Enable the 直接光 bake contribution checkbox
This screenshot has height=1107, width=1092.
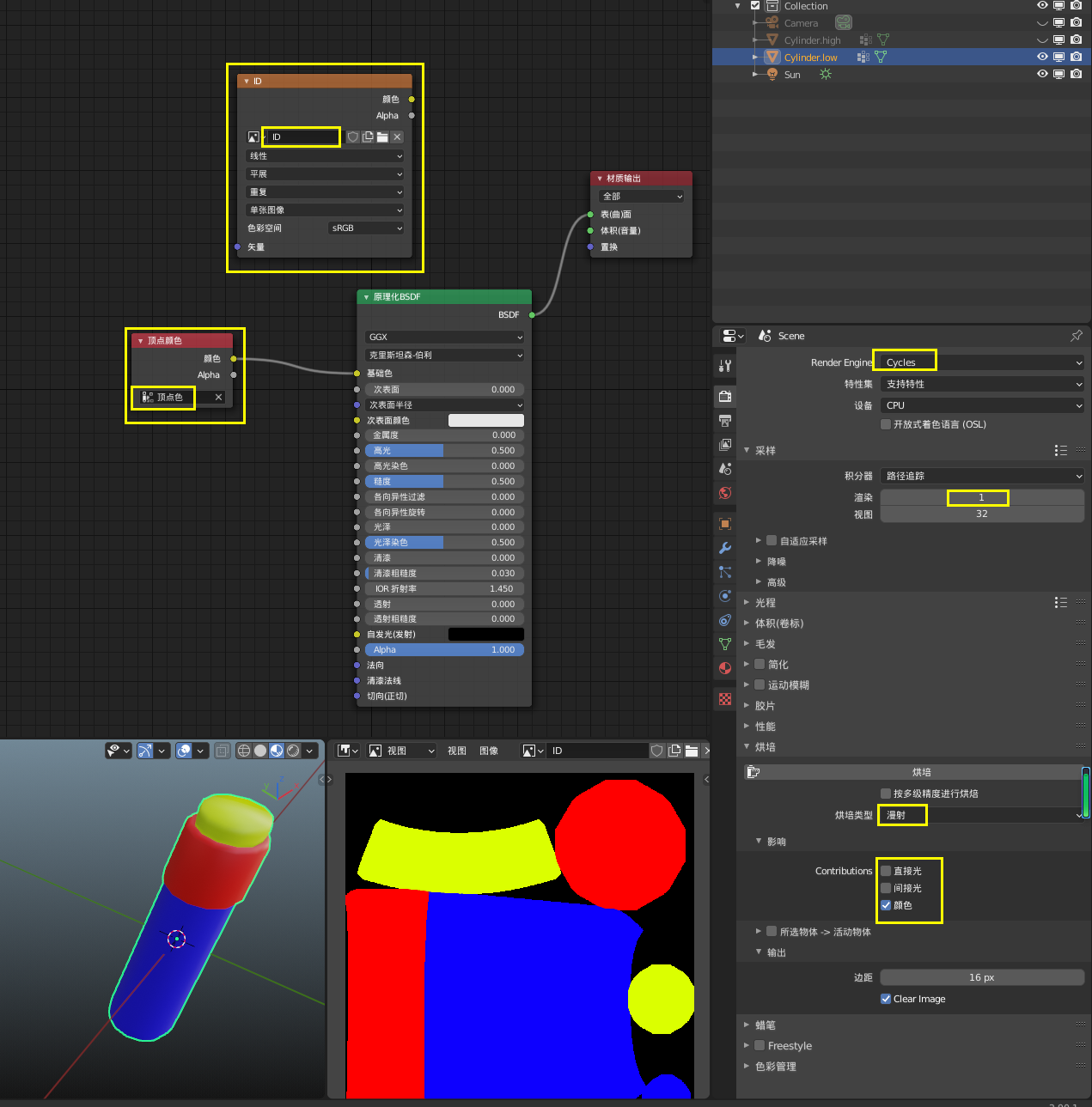point(886,870)
